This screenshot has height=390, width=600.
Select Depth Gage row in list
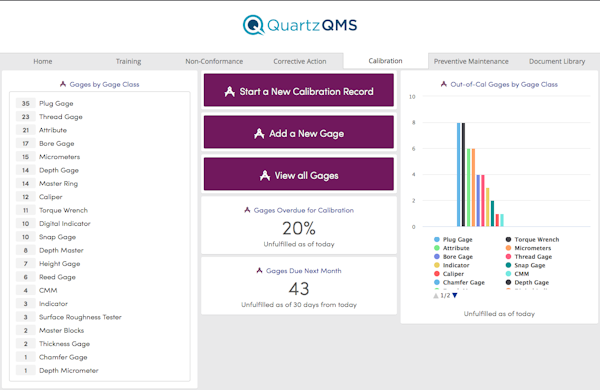coord(99,170)
